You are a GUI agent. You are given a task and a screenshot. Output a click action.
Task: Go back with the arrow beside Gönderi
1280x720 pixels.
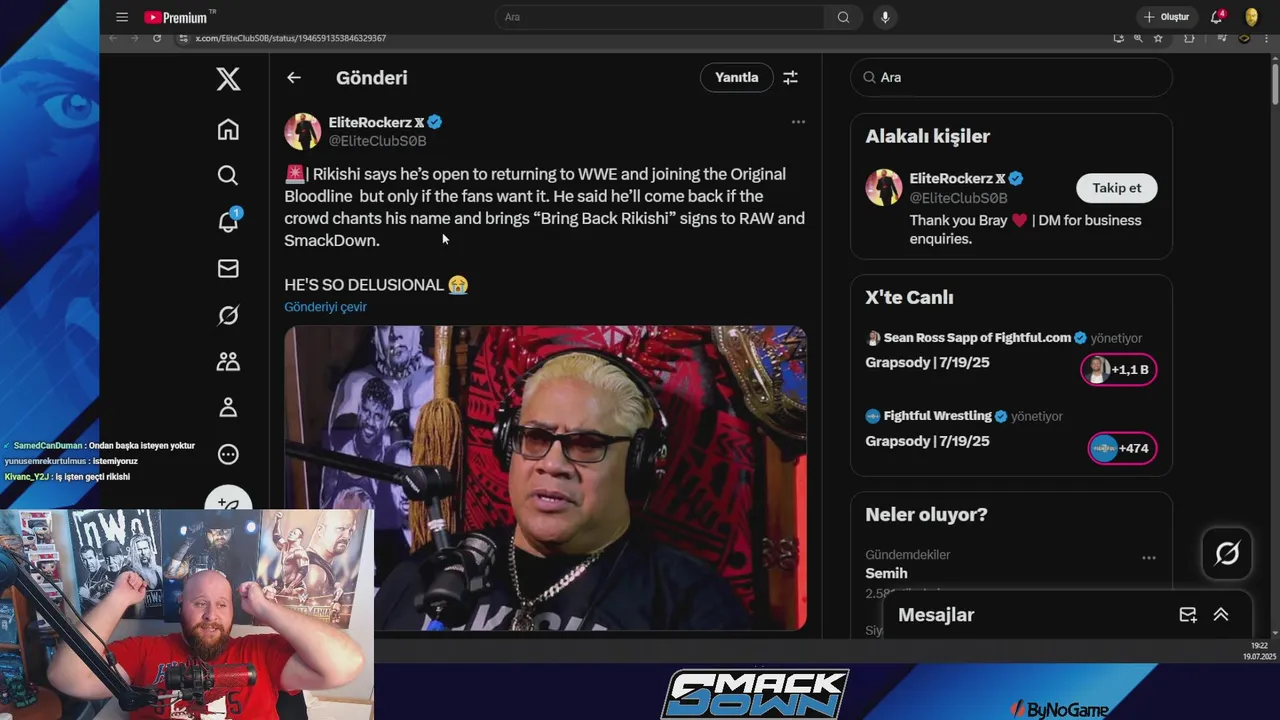tap(293, 77)
